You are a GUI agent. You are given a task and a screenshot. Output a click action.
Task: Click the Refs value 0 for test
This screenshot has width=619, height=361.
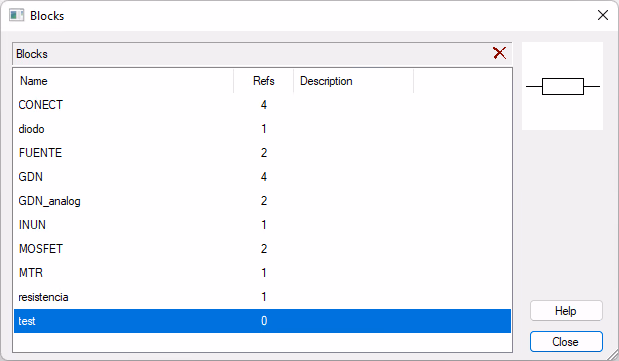click(264, 321)
